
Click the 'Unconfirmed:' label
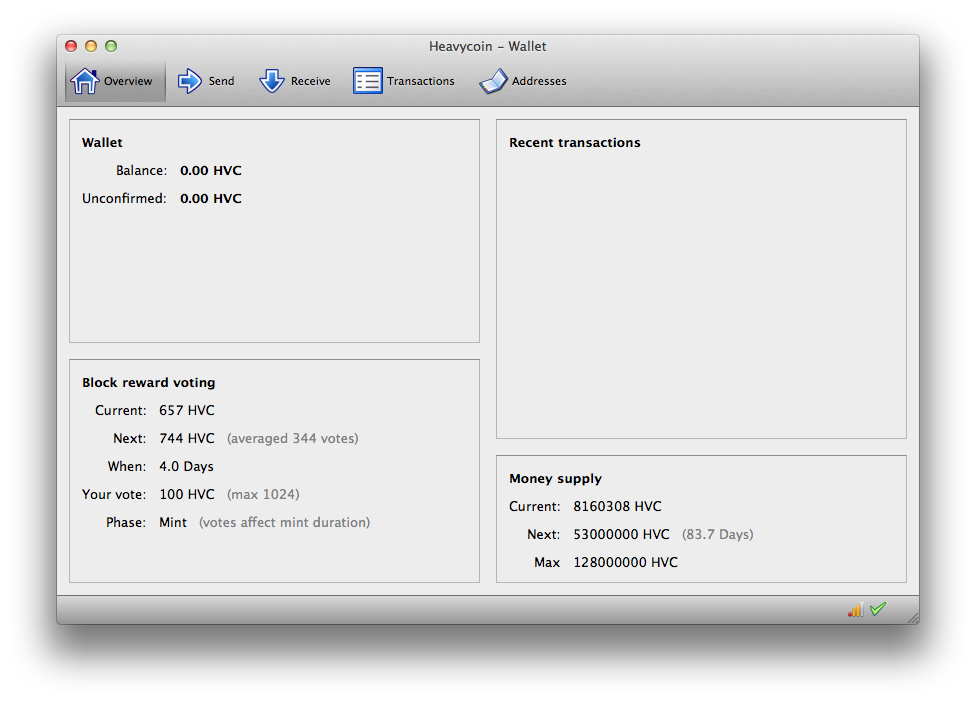click(x=124, y=199)
